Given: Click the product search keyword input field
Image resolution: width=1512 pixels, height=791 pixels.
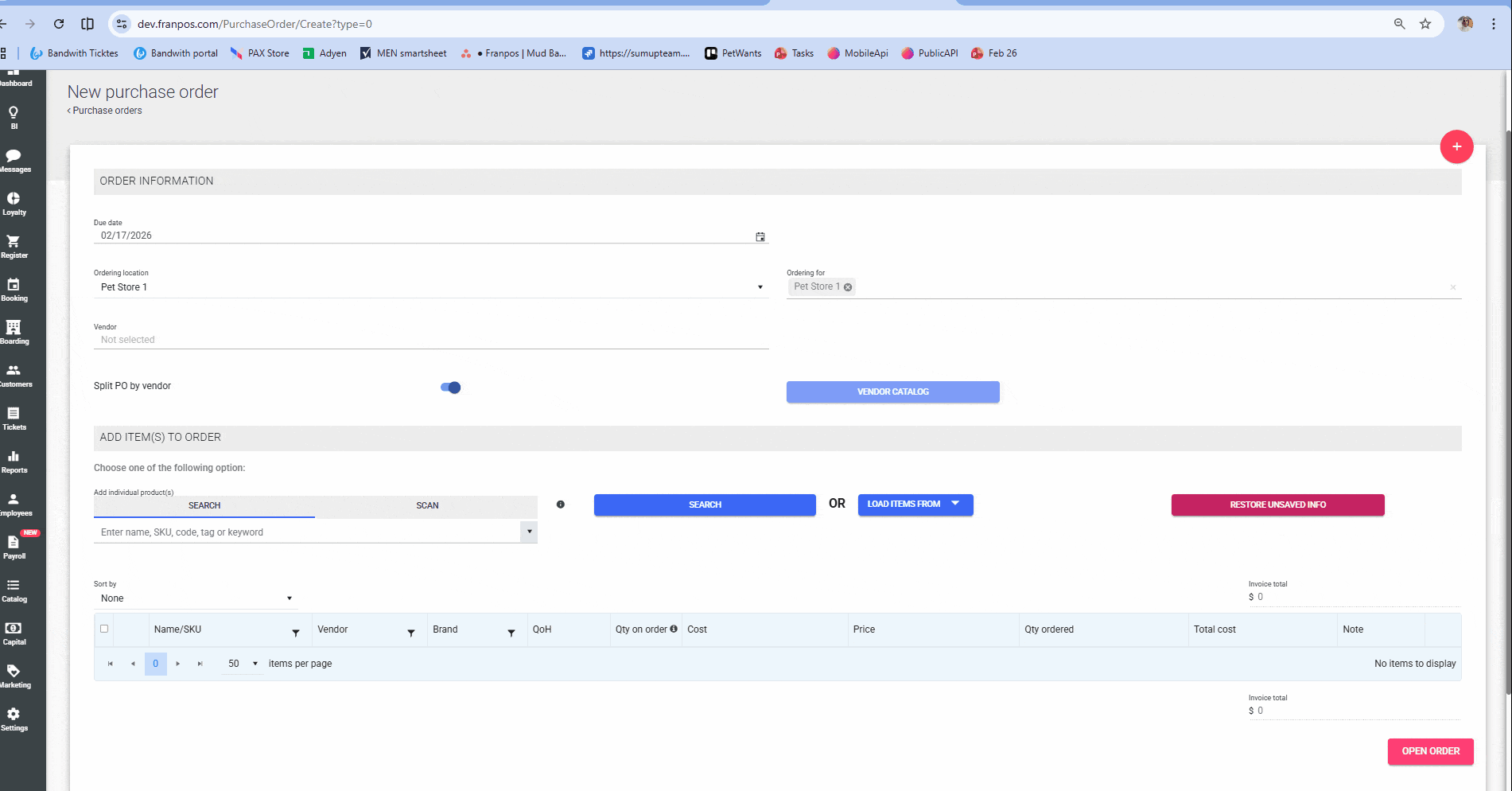Looking at the screenshot, I should (306, 532).
